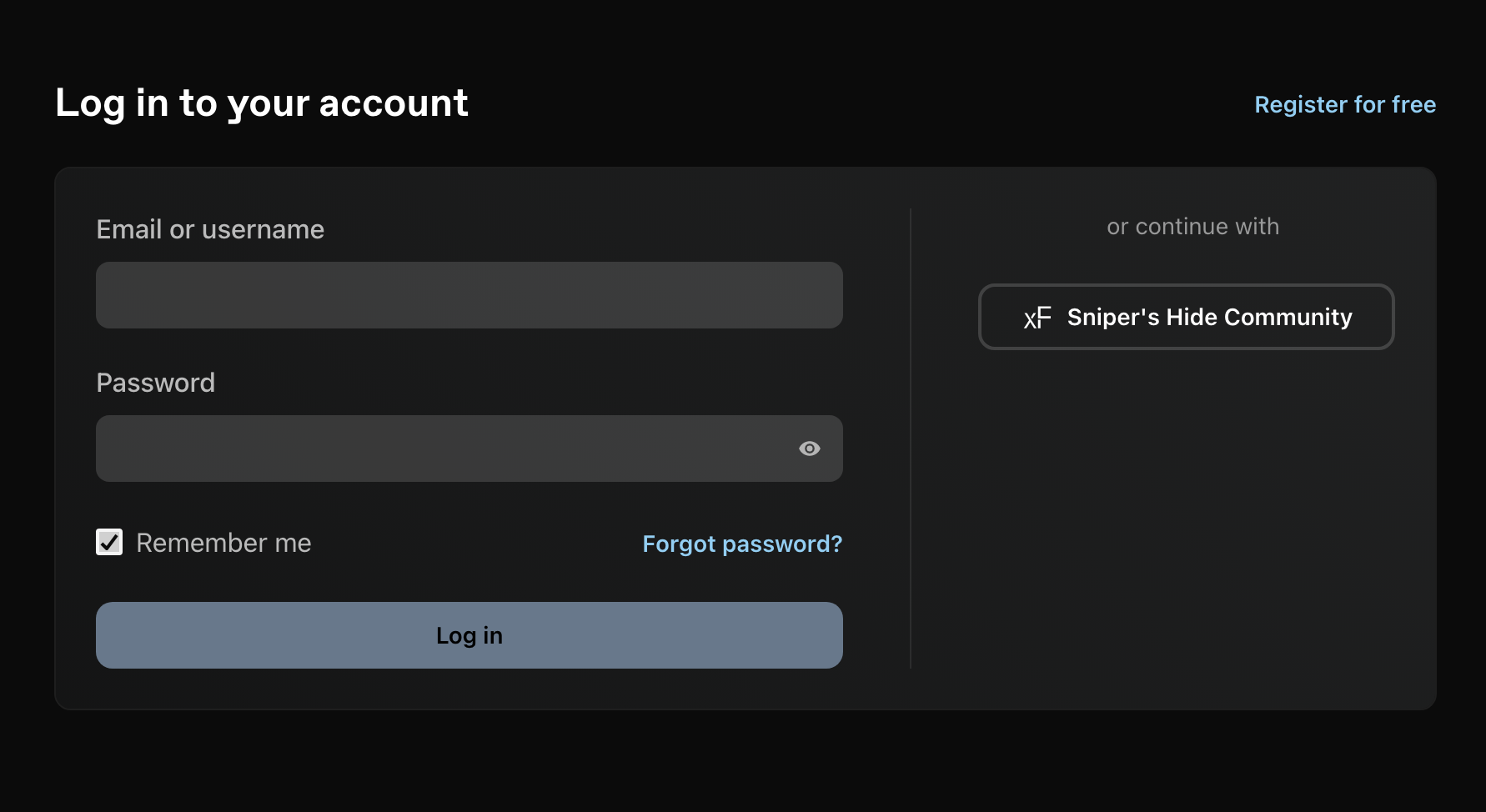Click the checkmark inside Remember me box
This screenshot has width=1486, height=812.
[x=109, y=542]
